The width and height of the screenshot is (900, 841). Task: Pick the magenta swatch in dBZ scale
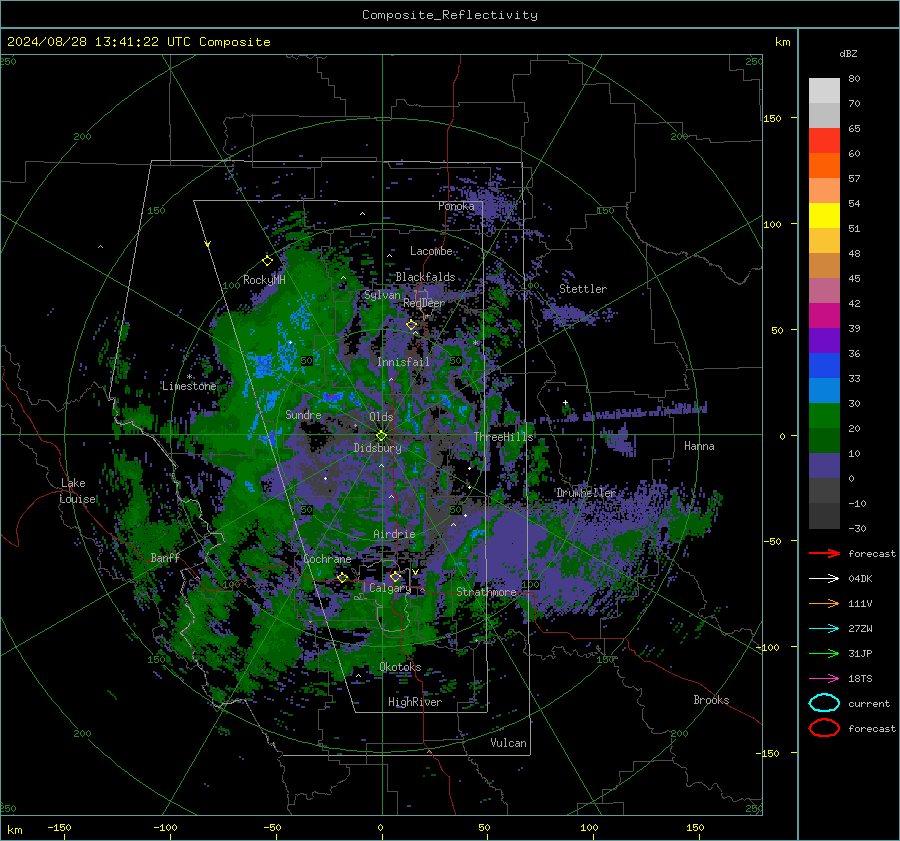tap(824, 316)
